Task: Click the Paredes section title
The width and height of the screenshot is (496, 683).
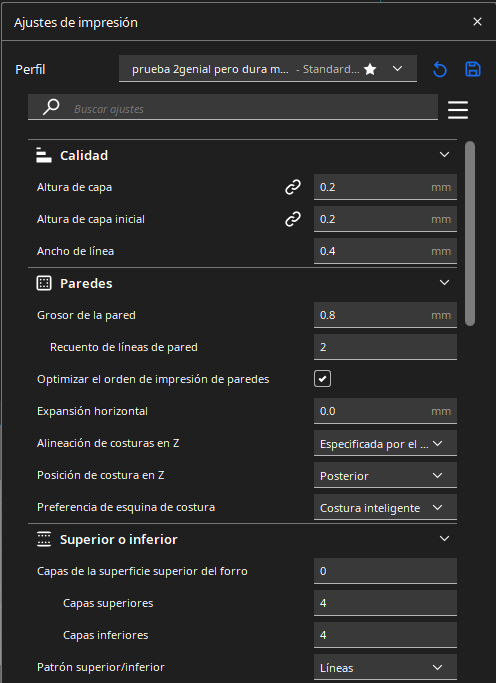Action: click(86, 284)
